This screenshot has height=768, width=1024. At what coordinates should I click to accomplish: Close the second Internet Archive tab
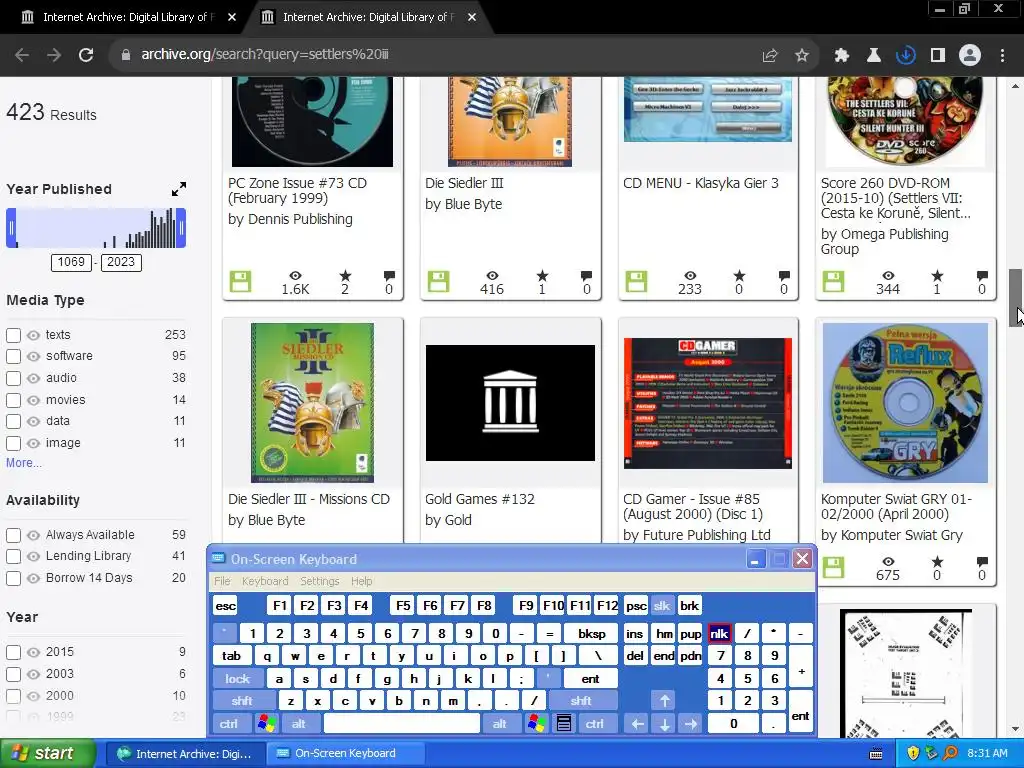tap(472, 17)
